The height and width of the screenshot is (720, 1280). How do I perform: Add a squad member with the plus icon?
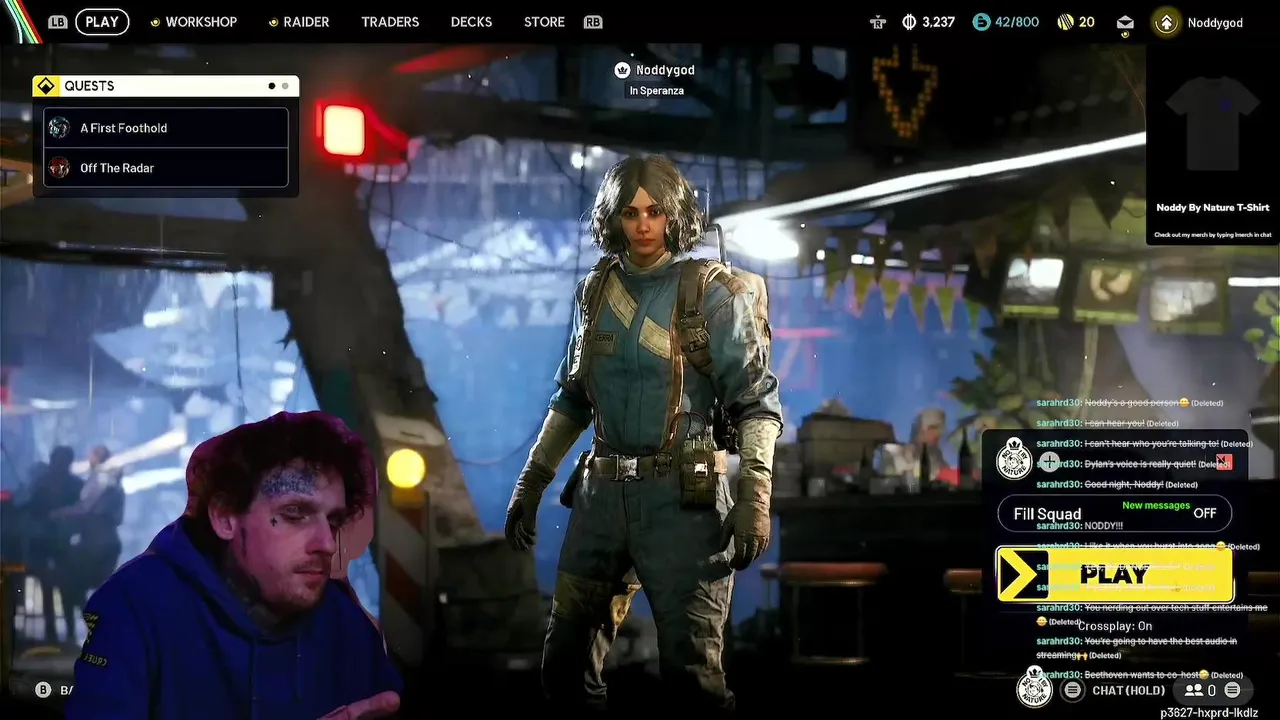pos(1049,462)
